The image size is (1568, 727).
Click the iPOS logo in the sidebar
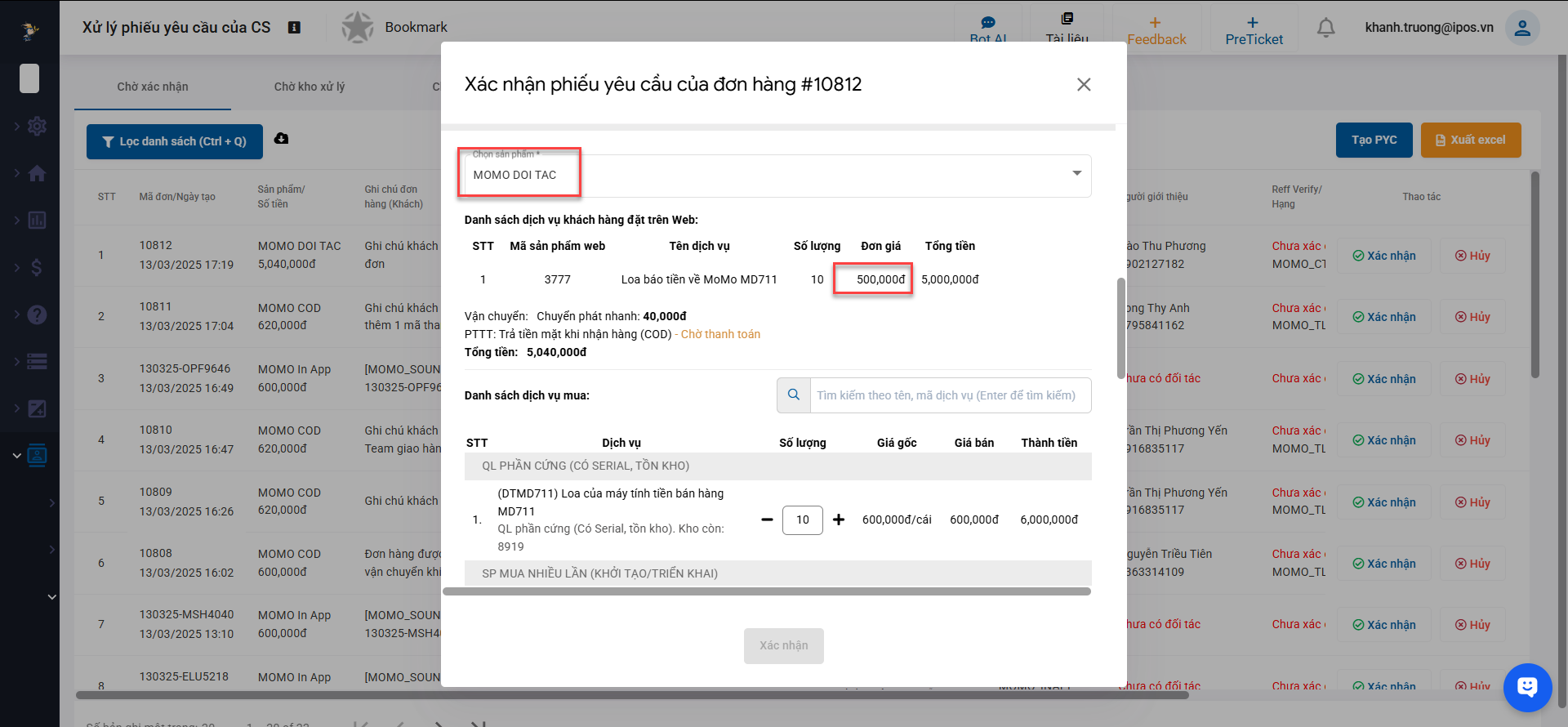coord(30,31)
